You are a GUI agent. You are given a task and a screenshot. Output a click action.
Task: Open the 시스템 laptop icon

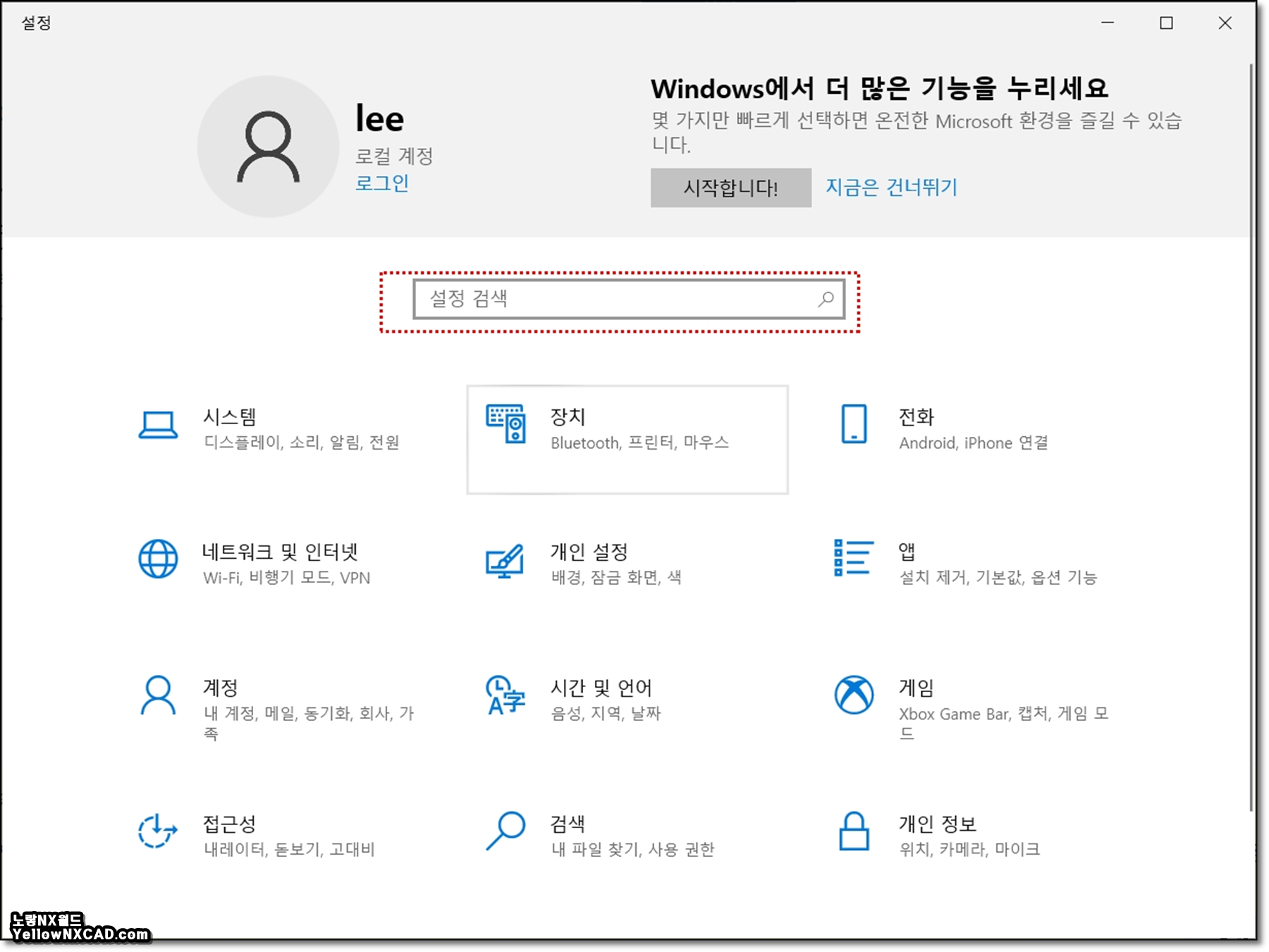click(158, 425)
